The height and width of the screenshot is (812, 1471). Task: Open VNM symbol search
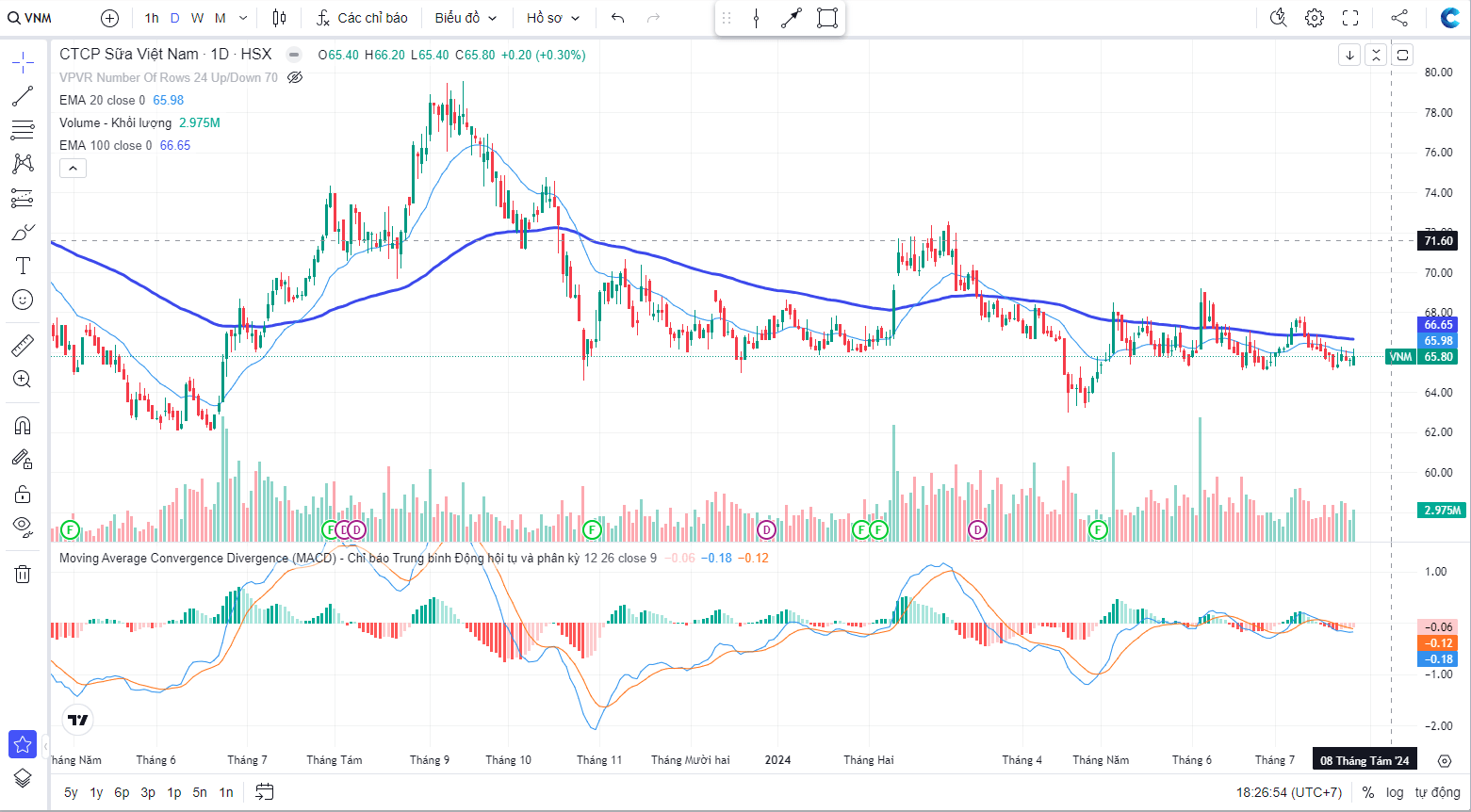pyautogui.click(x=32, y=18)
